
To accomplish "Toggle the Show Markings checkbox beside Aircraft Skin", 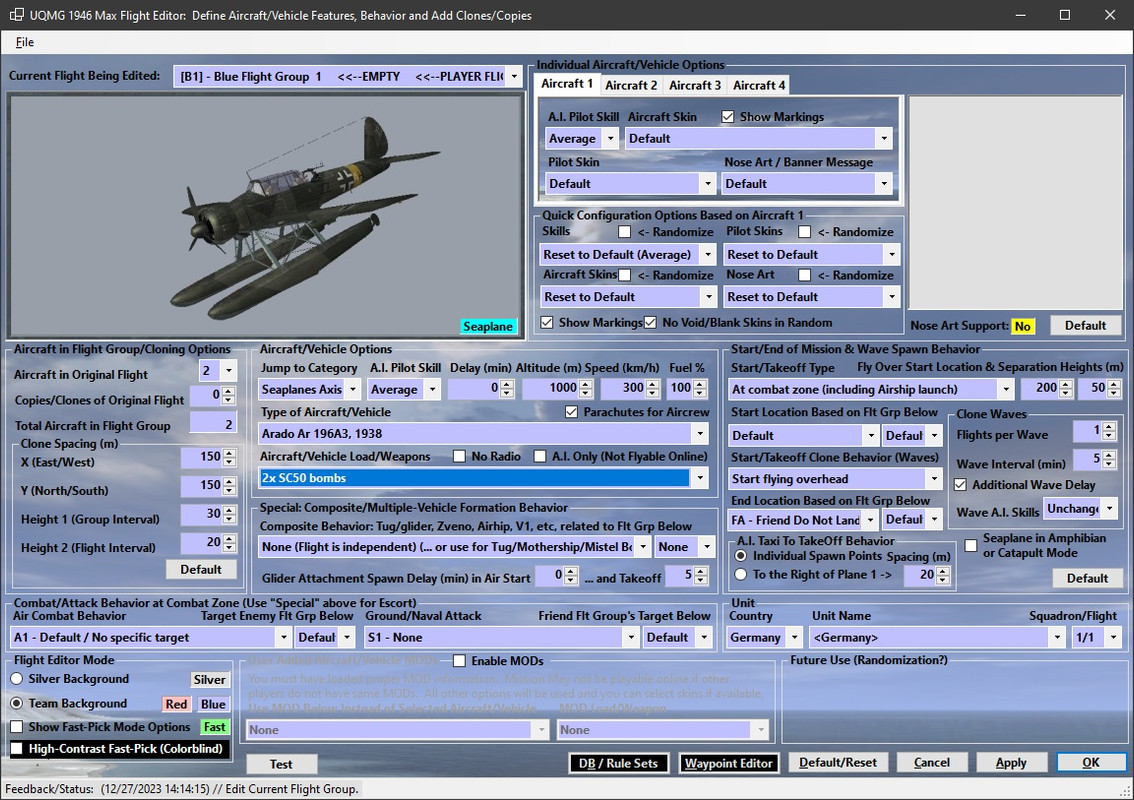I will click(x=728, y=116).
